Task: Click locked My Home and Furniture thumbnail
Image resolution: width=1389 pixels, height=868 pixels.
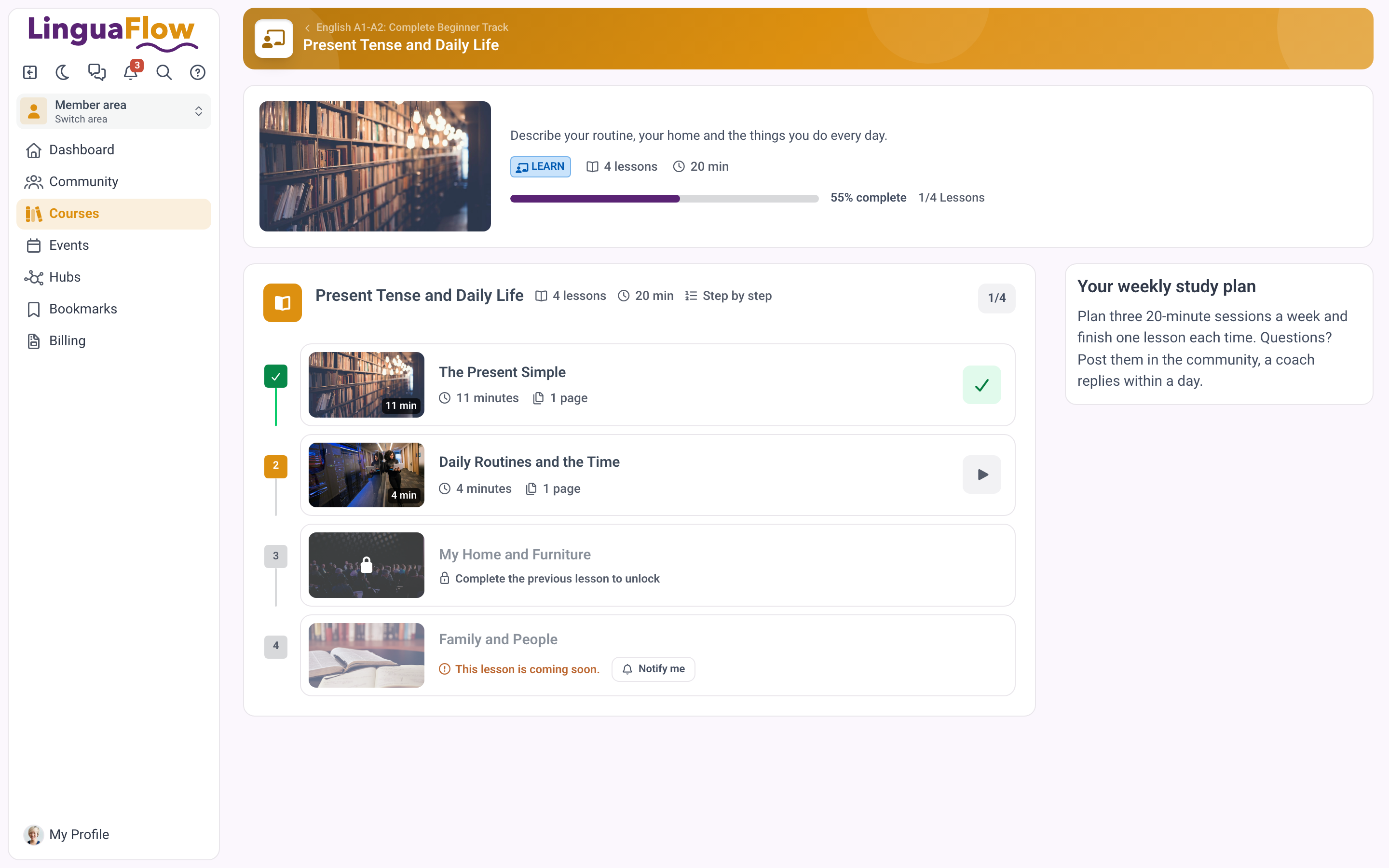Action: pos(366,565)
